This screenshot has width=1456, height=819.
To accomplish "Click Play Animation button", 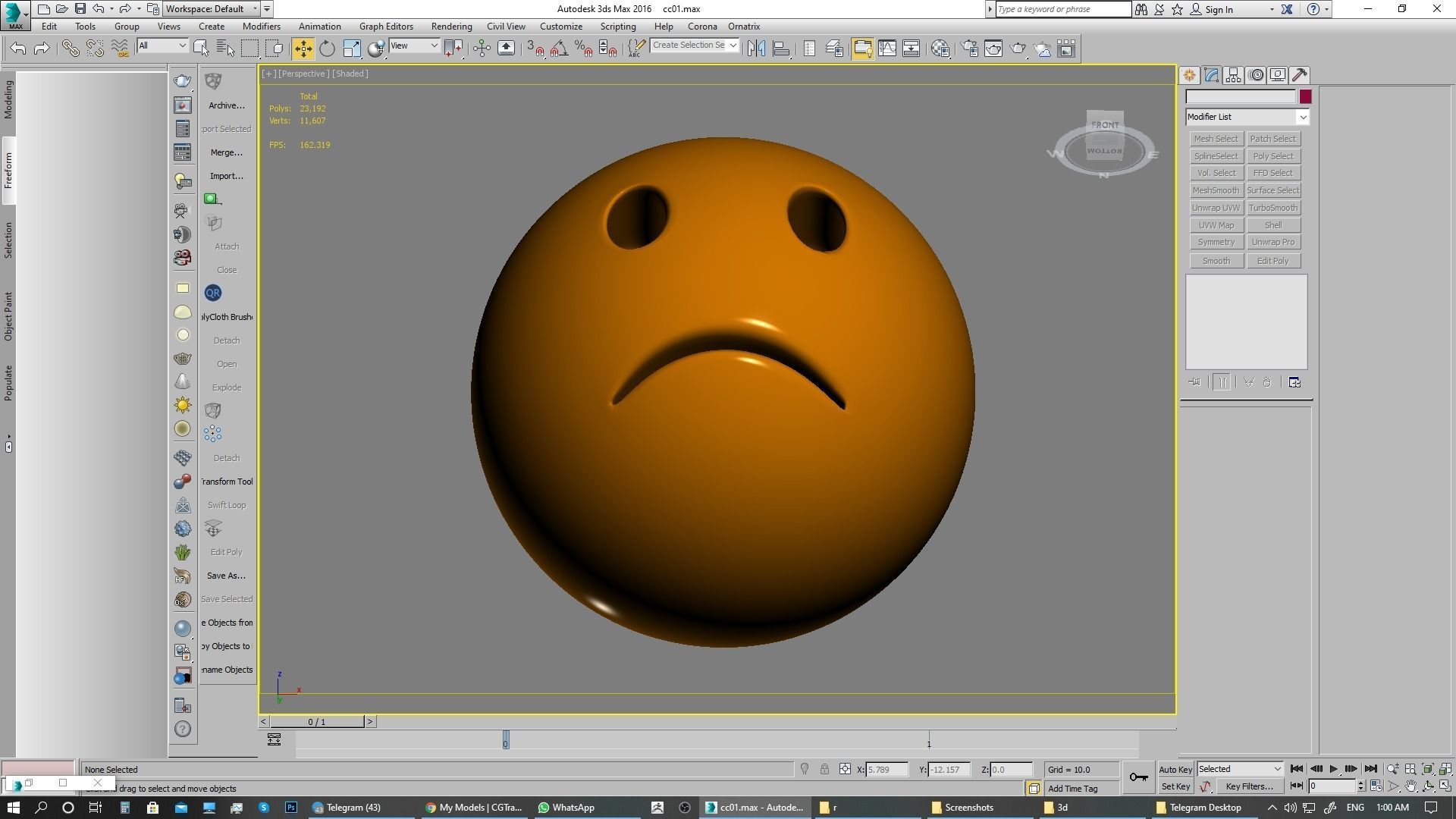I will tap(1333, 769).
